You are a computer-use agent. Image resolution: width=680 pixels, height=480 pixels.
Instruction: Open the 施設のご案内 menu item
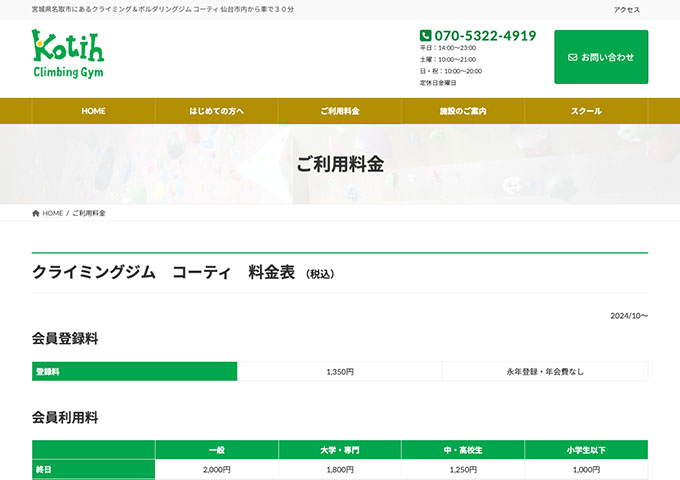coord(463,111)
